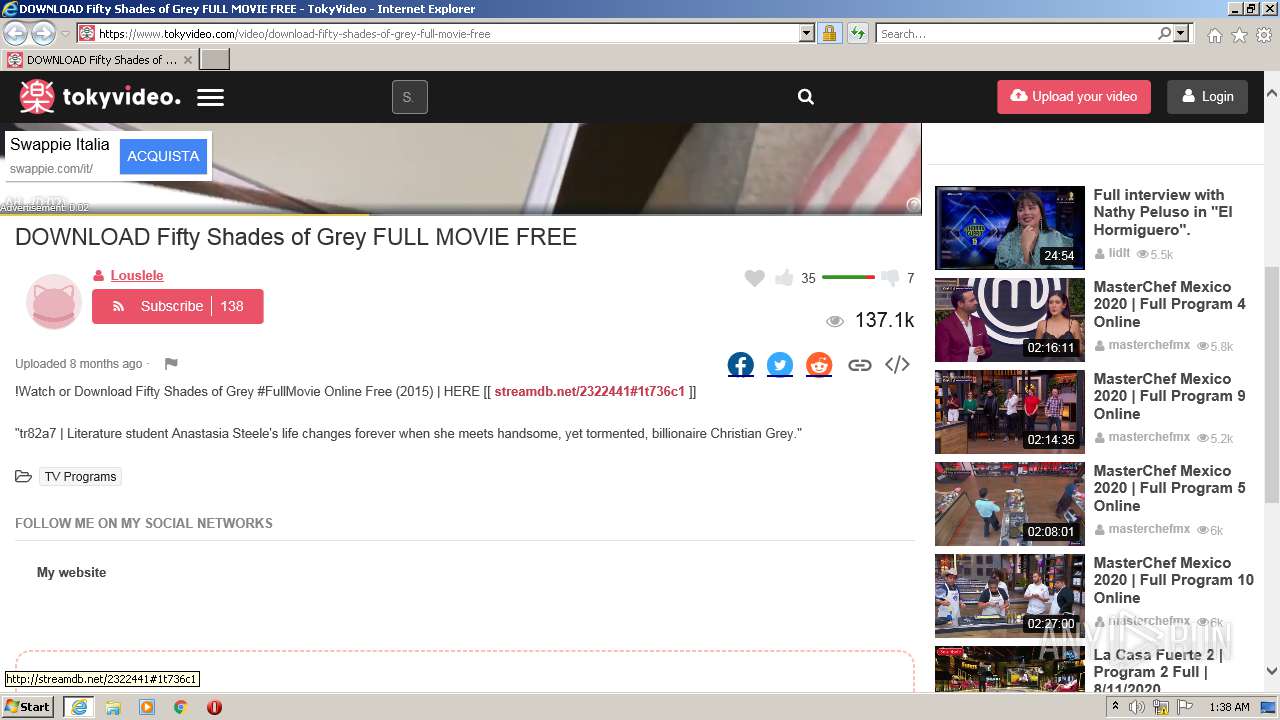Viewport: 1280px width, 720px height.
Task: Share the video on Twitter
Action: pos(780,365)
